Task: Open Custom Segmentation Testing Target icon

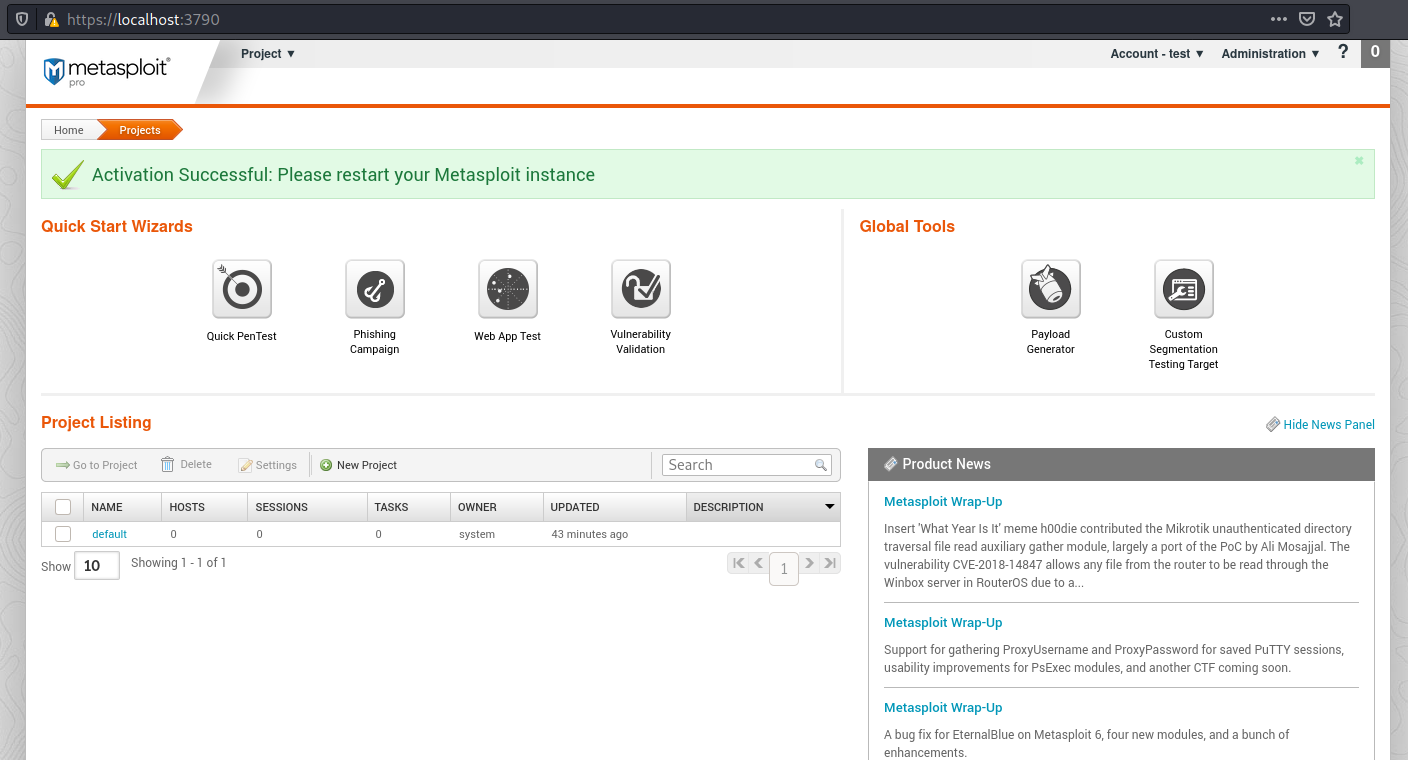Action: click(x=1184, y=289)
